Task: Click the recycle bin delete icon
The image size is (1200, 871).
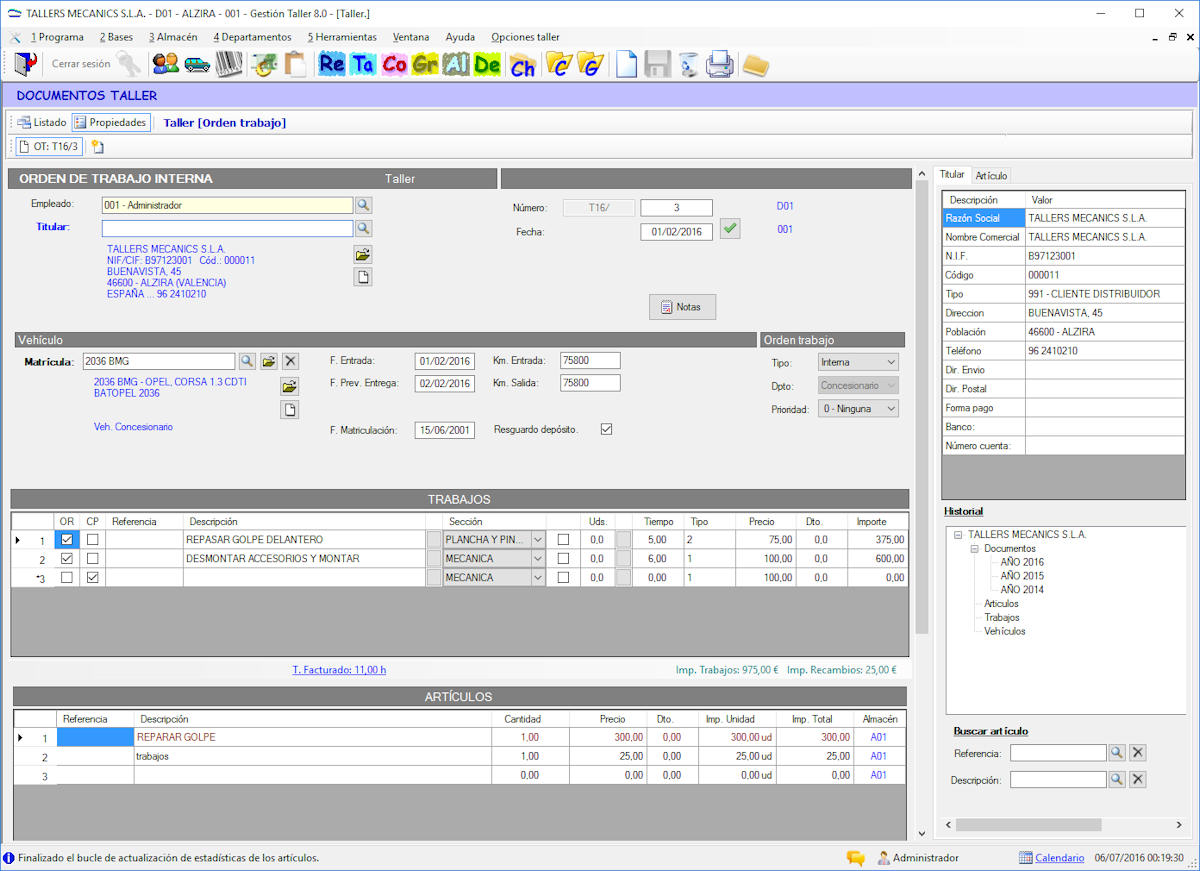Action: tap(688, 64)
